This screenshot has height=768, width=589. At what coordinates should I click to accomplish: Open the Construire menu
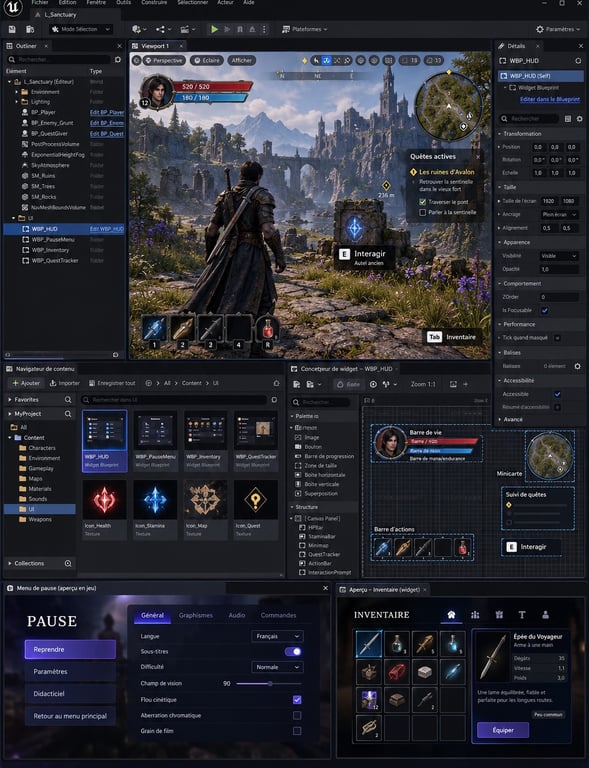[x=154, y=2]
